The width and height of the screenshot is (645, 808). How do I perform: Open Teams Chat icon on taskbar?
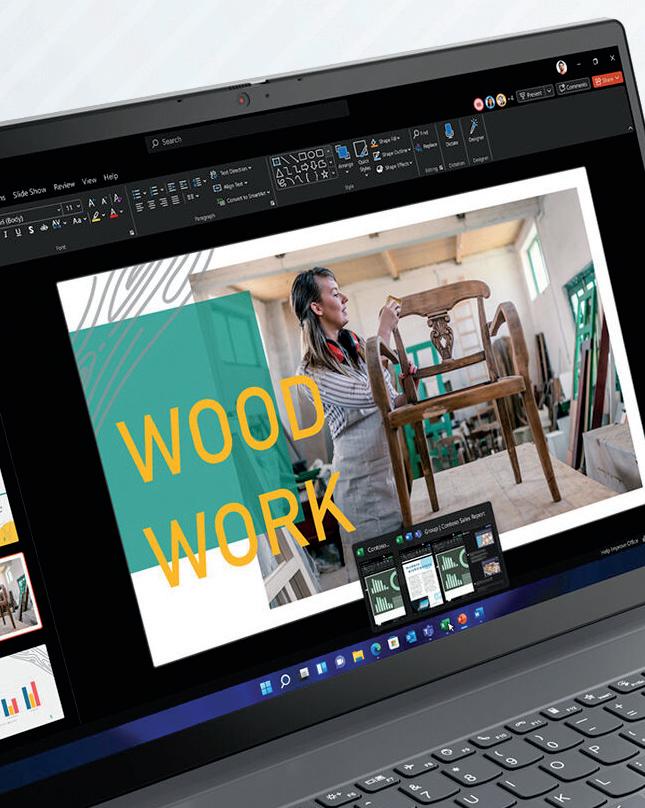(x=340, y=662)
